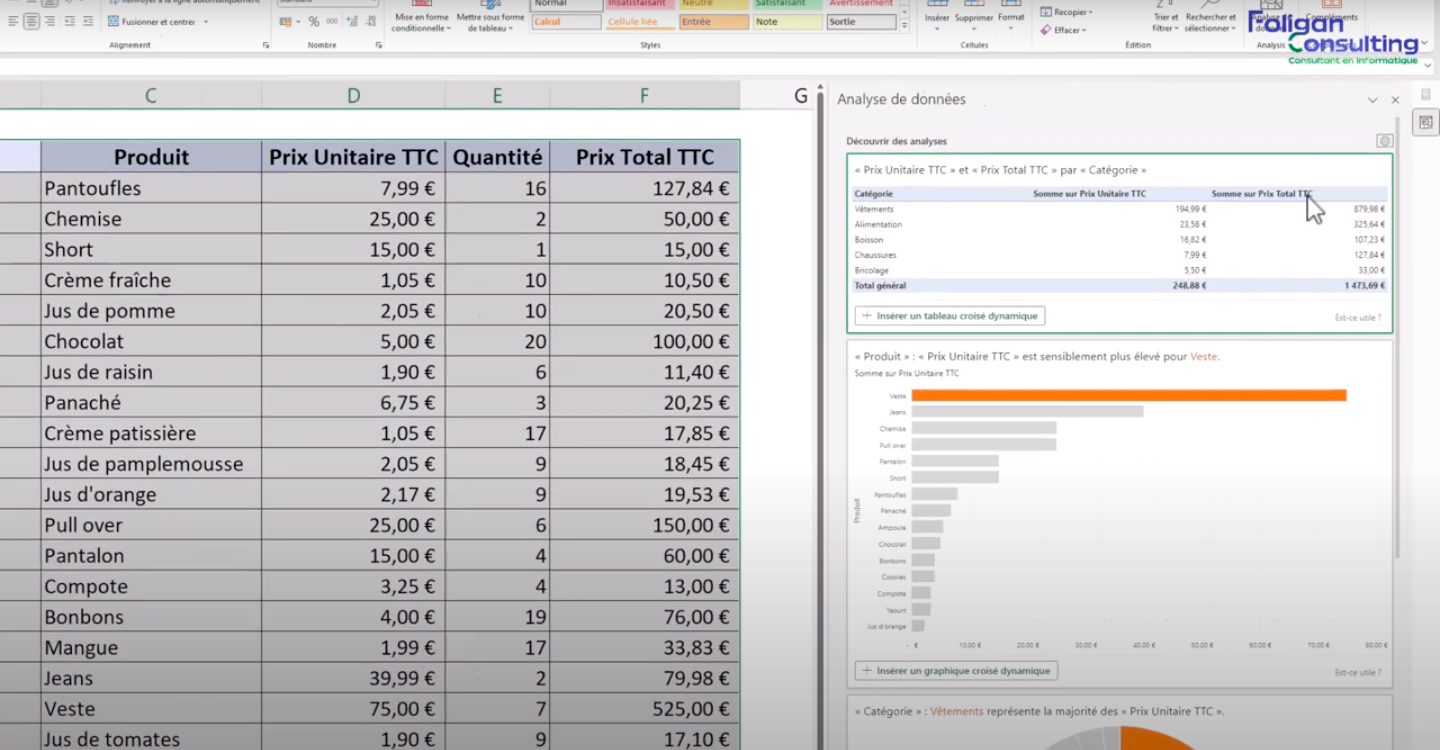Expand the Effacer dropdown
1440x750 pixels.
tap(1067, 30)
